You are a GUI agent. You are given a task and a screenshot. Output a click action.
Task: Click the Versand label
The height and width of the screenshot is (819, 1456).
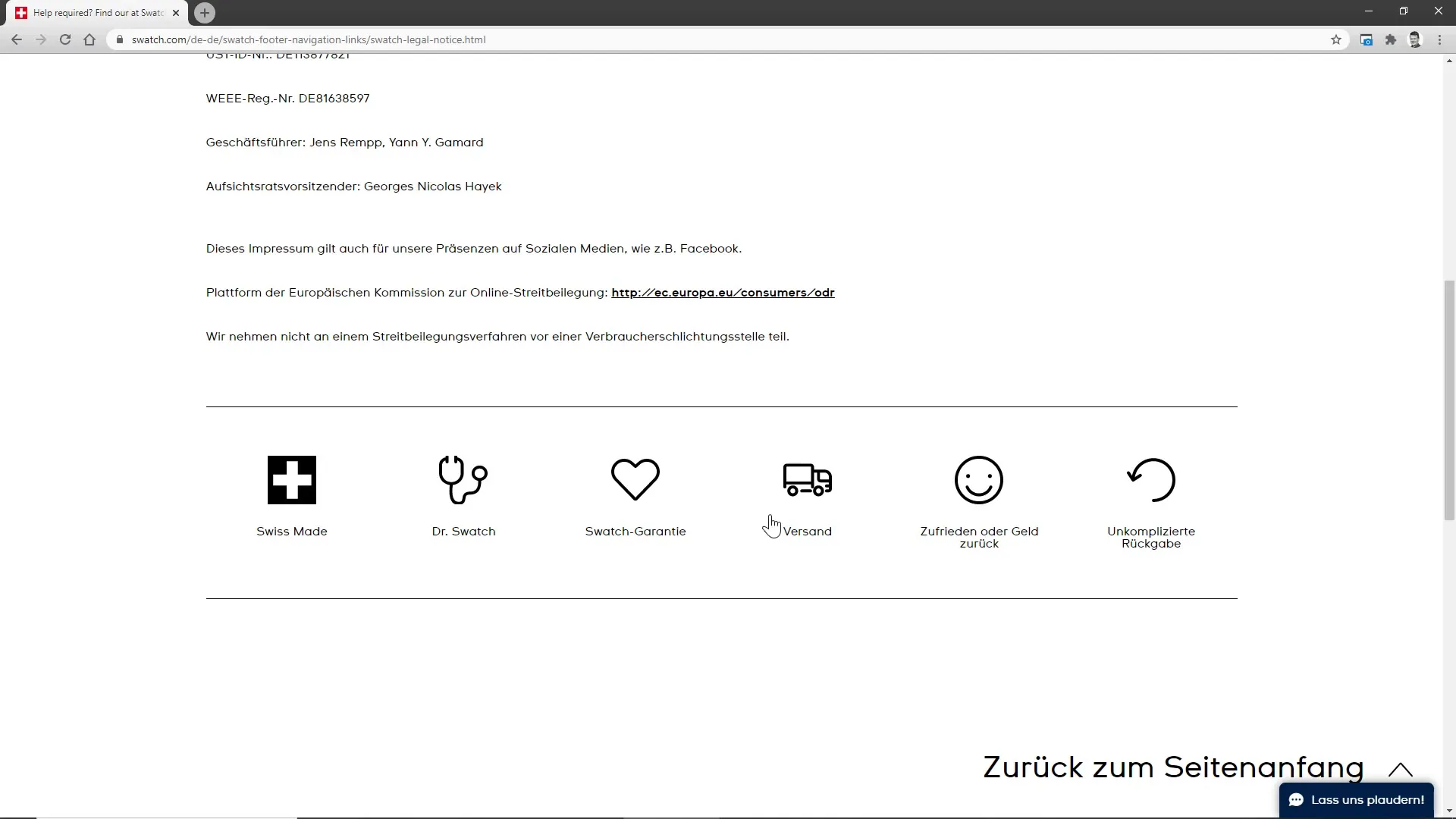click(808, 532)
